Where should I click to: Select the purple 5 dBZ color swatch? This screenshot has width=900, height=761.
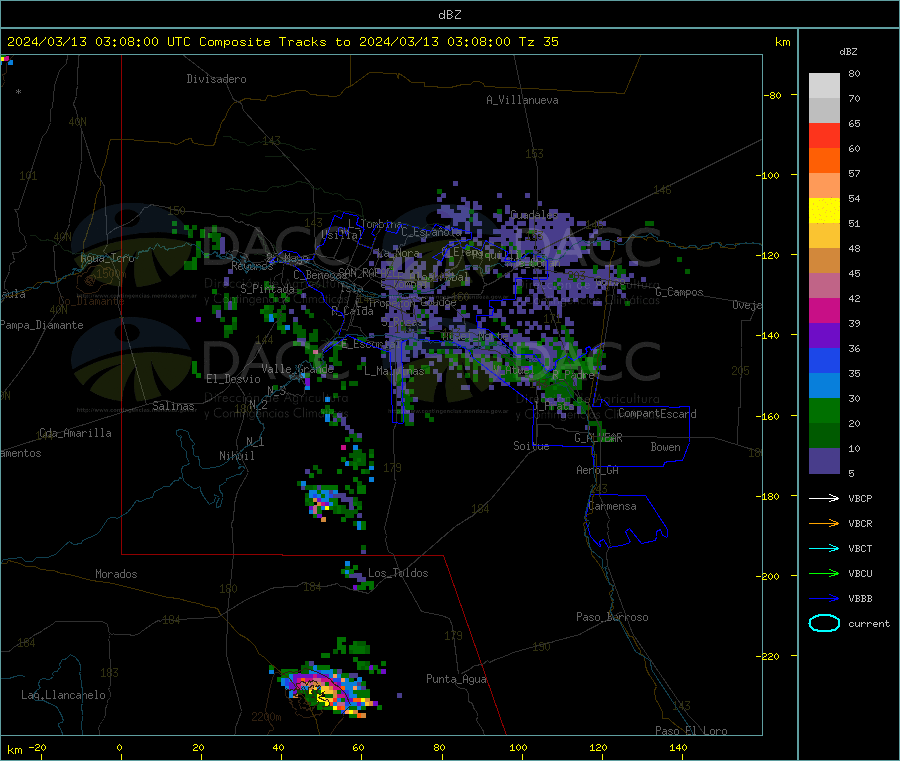click(824, 461)
